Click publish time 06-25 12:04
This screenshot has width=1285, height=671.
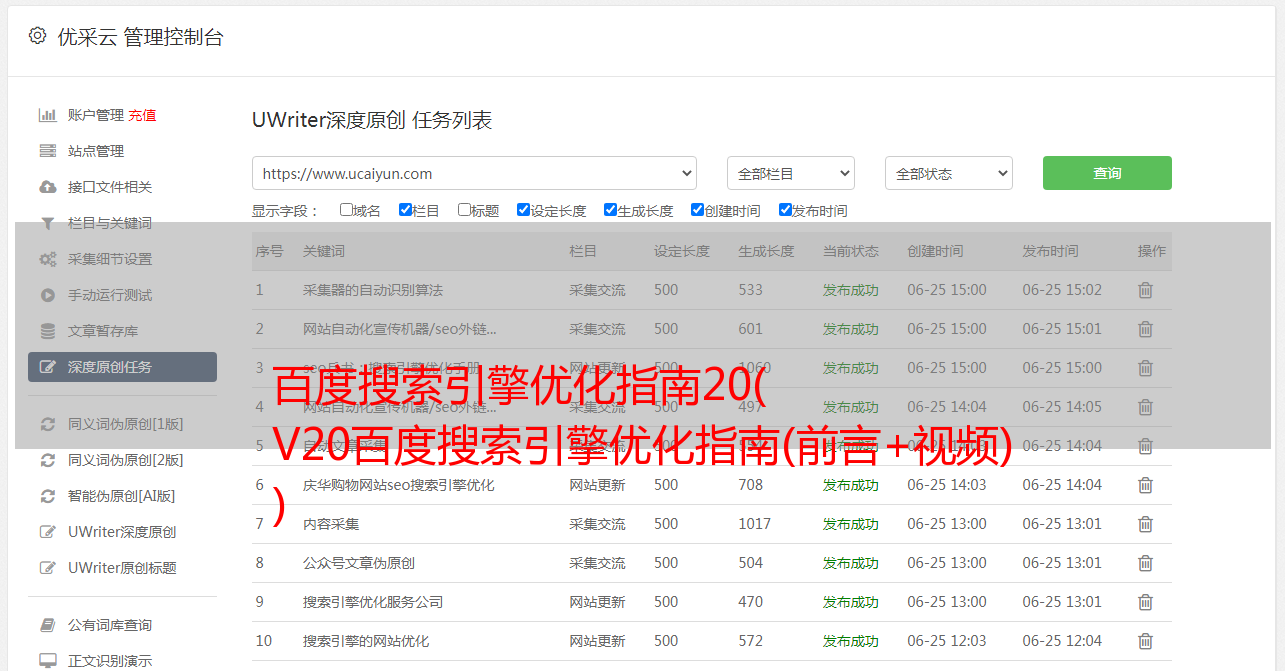coord(1062,641)
